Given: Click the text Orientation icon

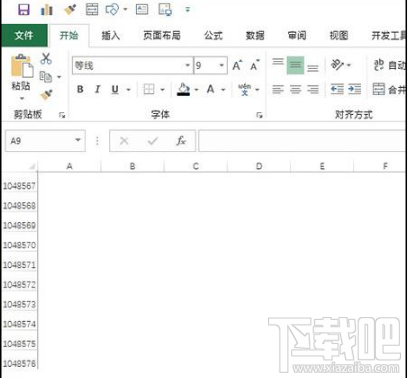Looking at the screenshot, I should [x=337, y=65].
